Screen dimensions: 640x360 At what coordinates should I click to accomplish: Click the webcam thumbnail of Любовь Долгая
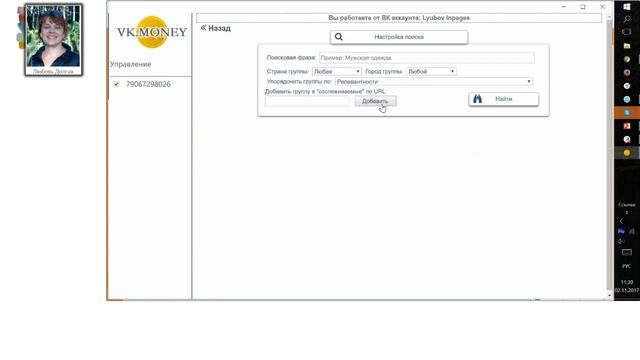pos(53,40)
